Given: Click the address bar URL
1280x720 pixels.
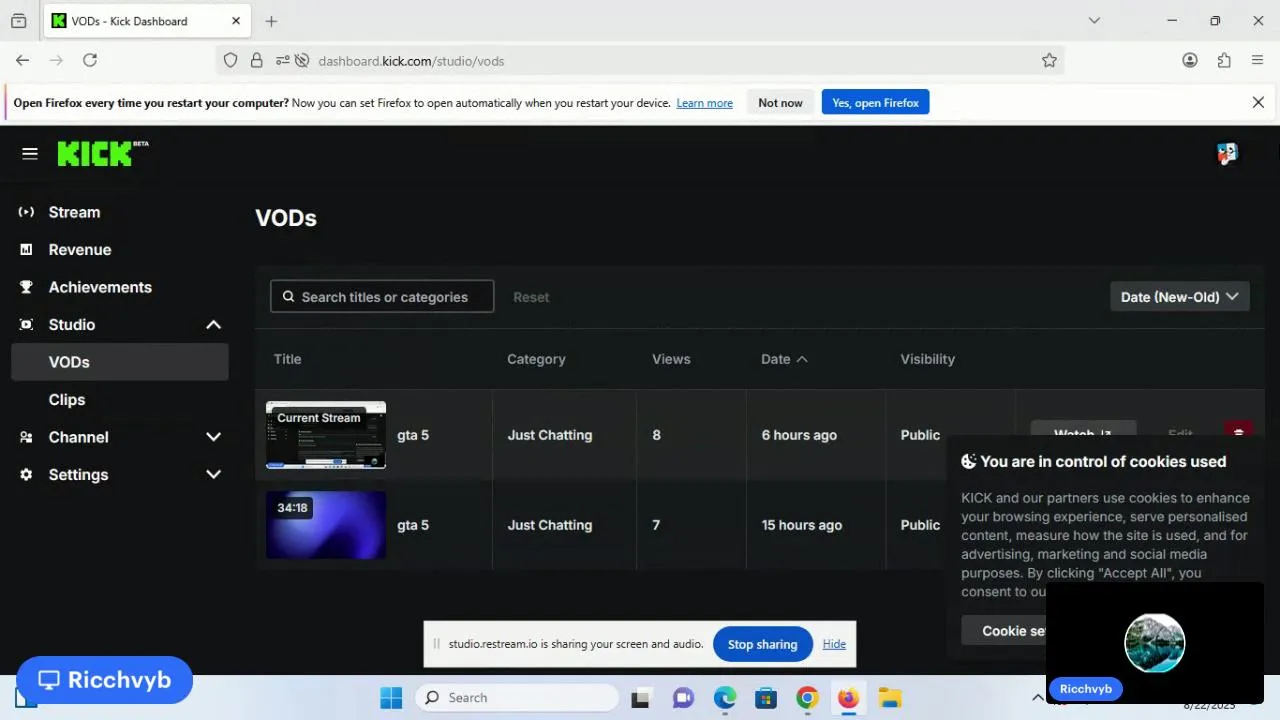Looking at the screenshot, I should tap(411, 61).
